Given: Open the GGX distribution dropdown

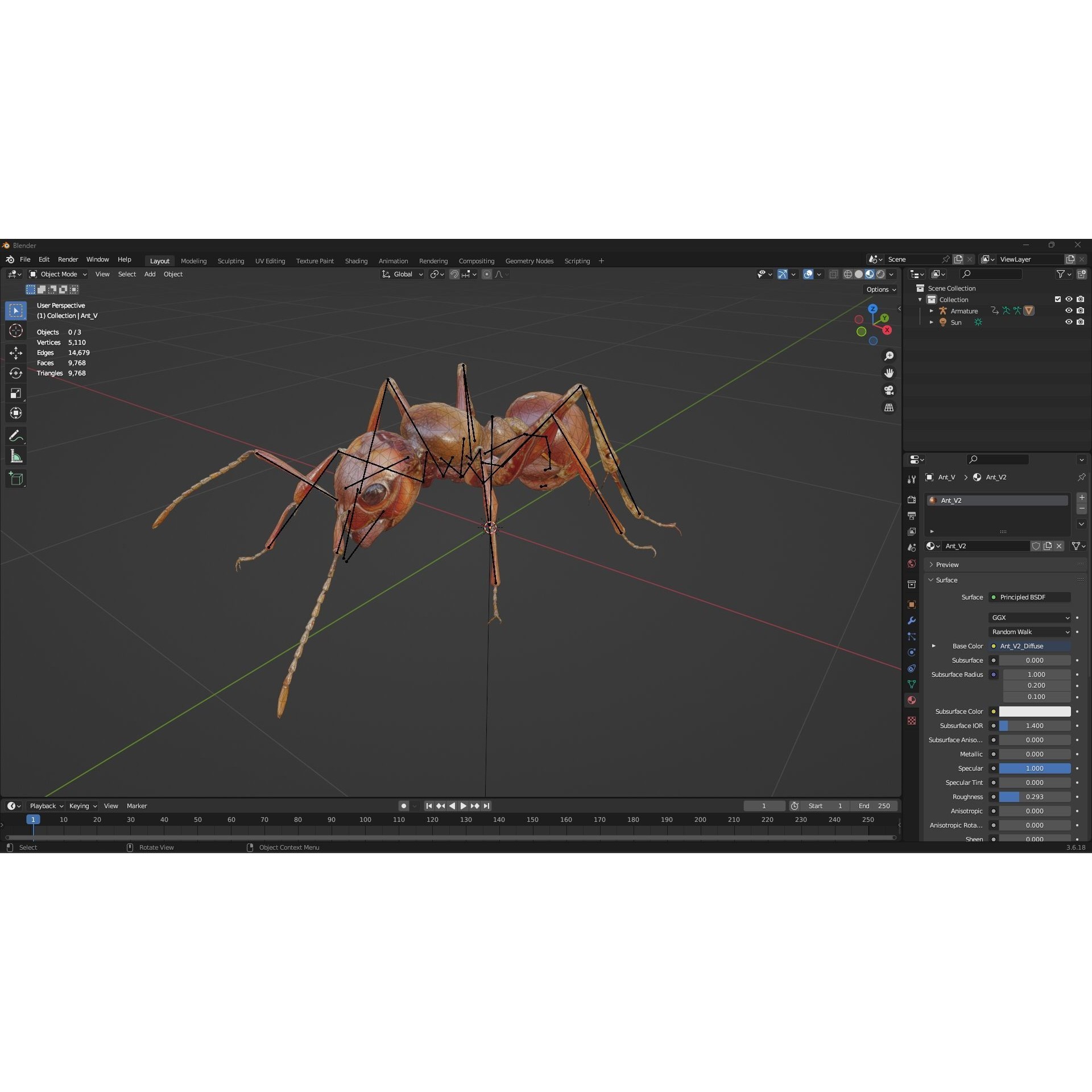Looking at the screenshot, I should 1029,618.
